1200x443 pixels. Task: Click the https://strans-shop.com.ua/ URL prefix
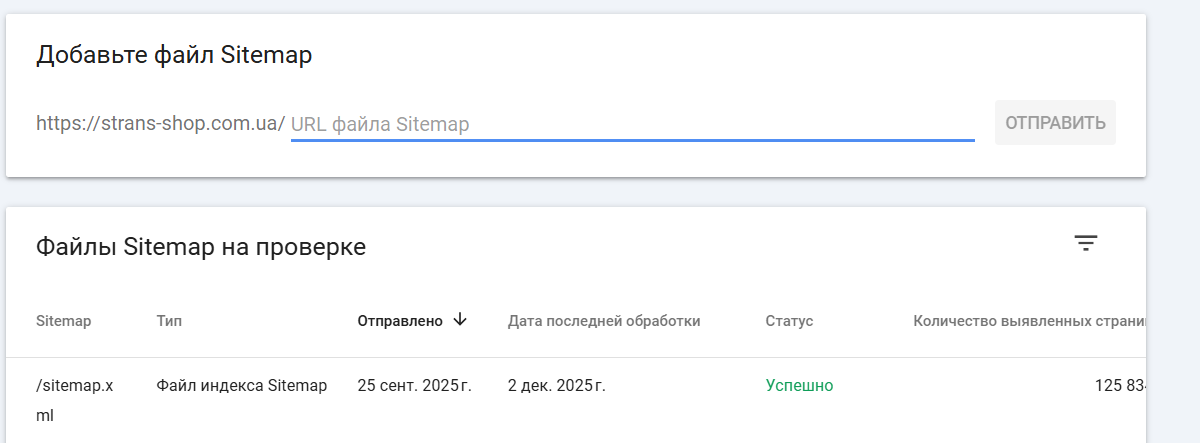pyautogui.click(x=160, y=124)
